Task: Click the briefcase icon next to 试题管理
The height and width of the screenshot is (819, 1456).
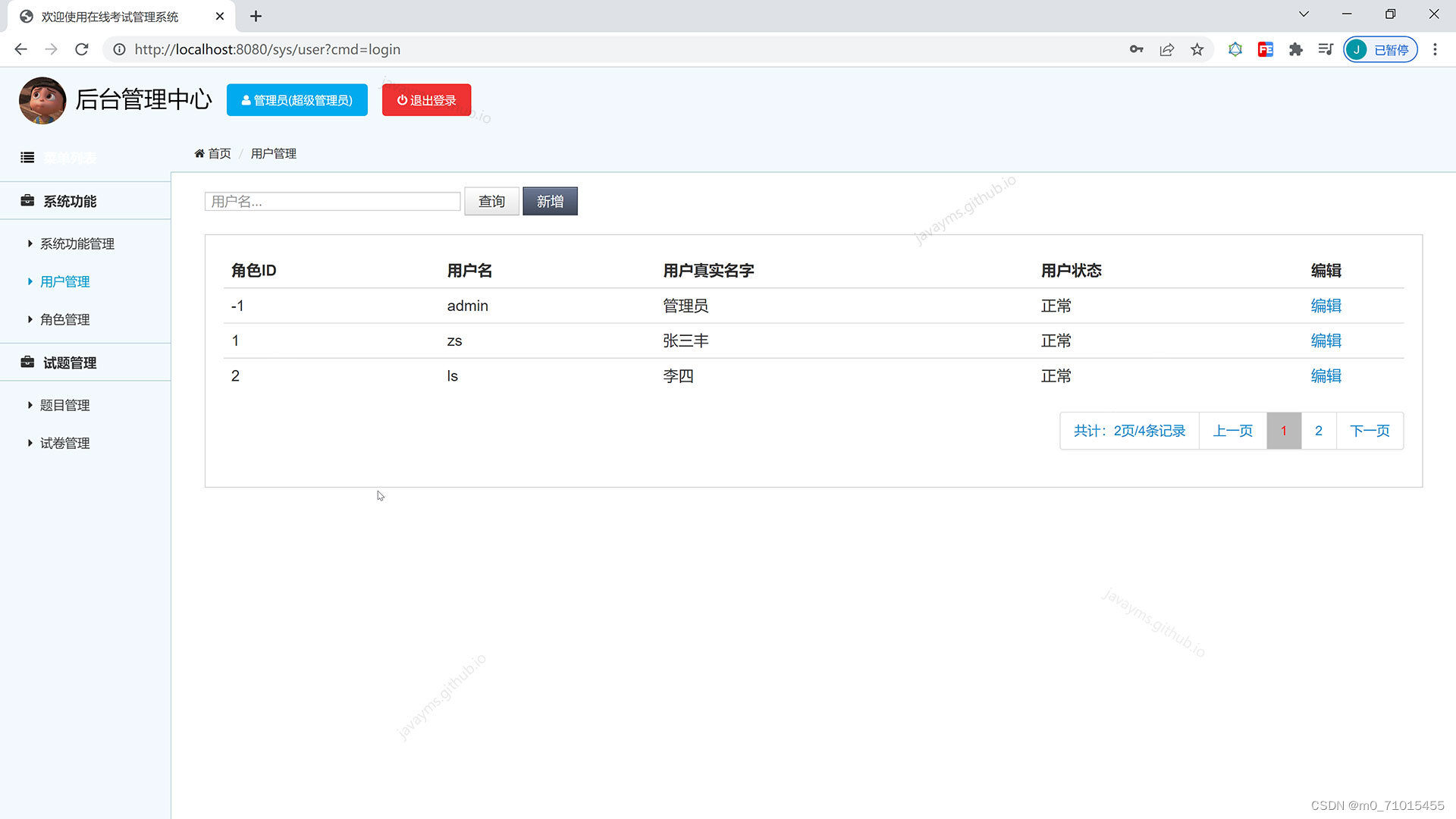Action: point(26,362)
